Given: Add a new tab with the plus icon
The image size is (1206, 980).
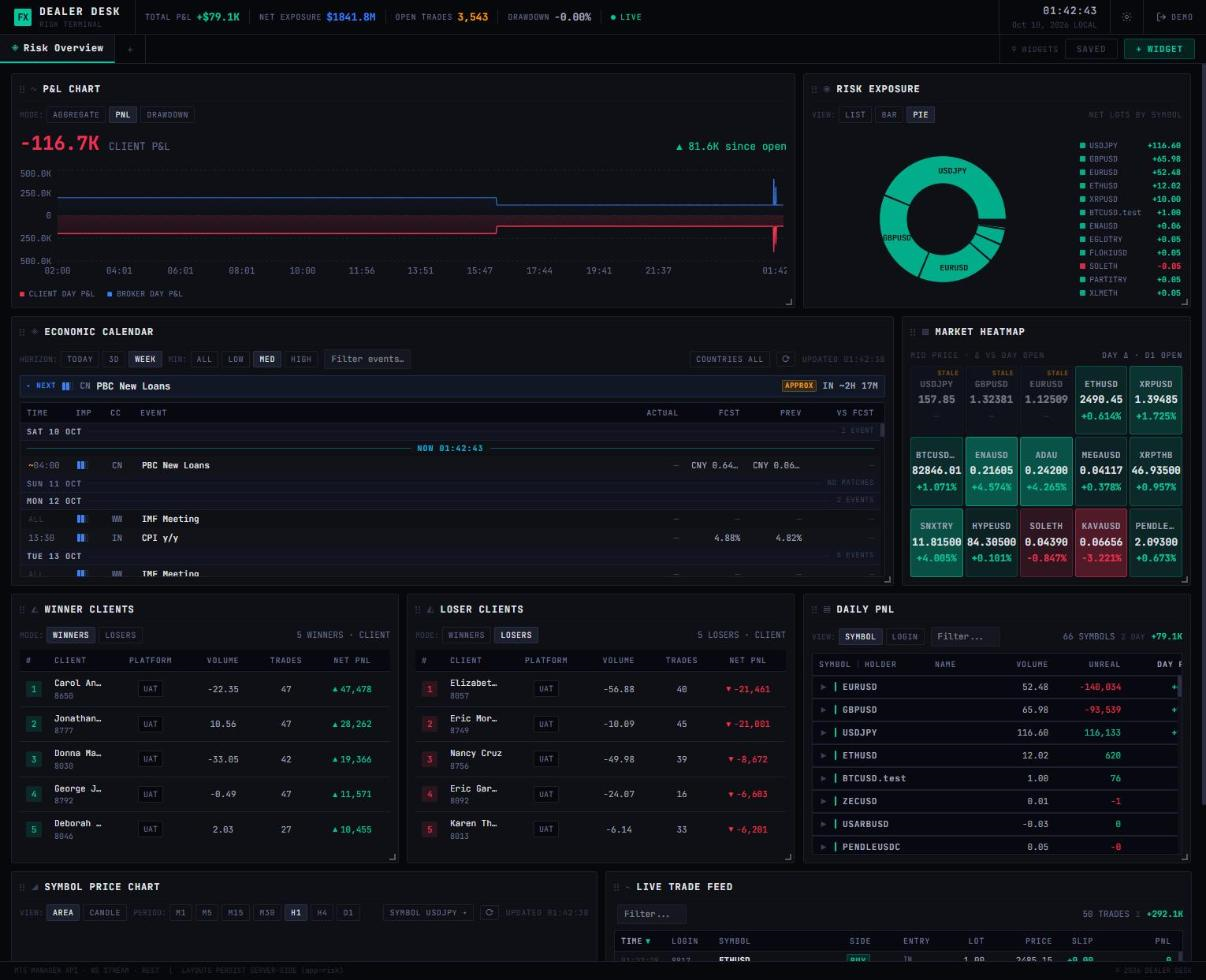Looking at the screenshot, I should [x=129, y=49].
